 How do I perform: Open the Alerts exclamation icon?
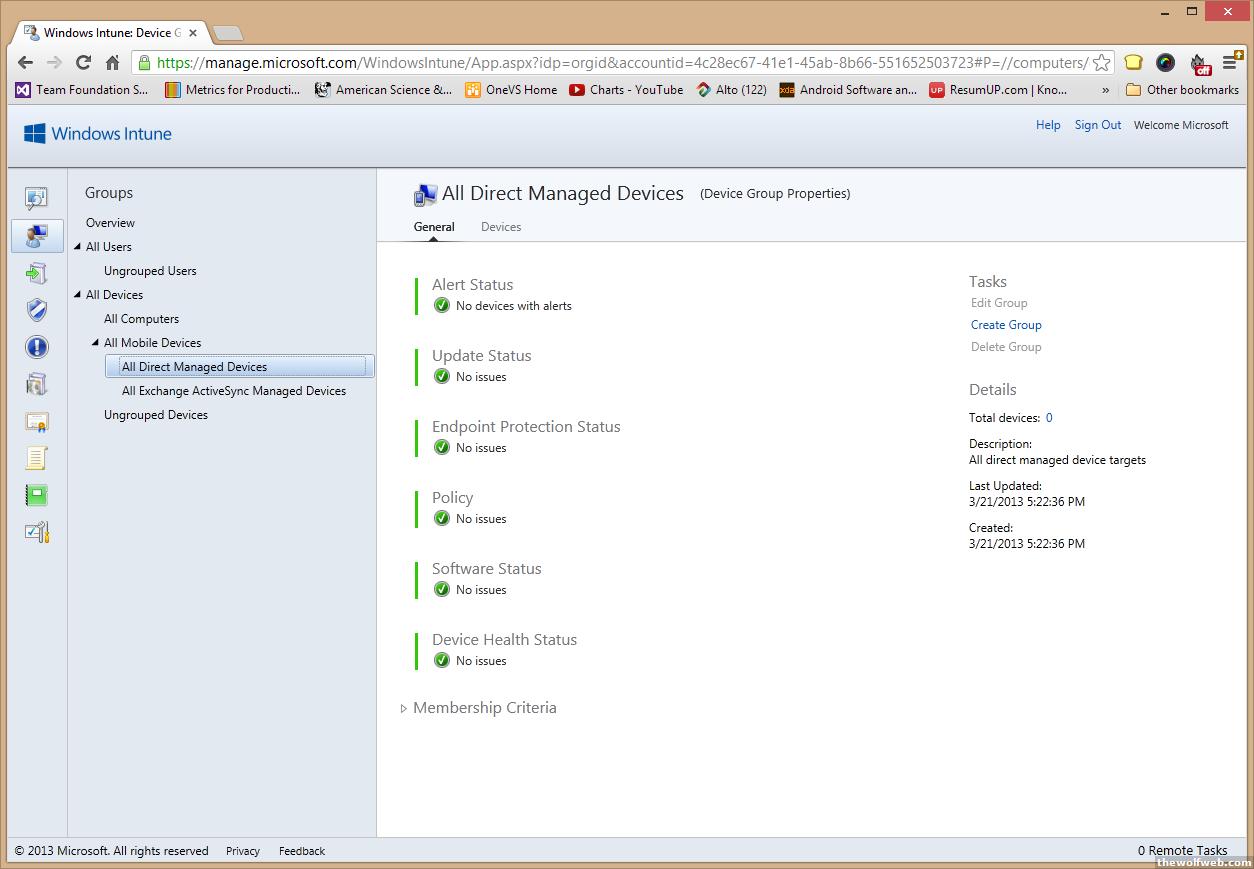tap(37, 347)
